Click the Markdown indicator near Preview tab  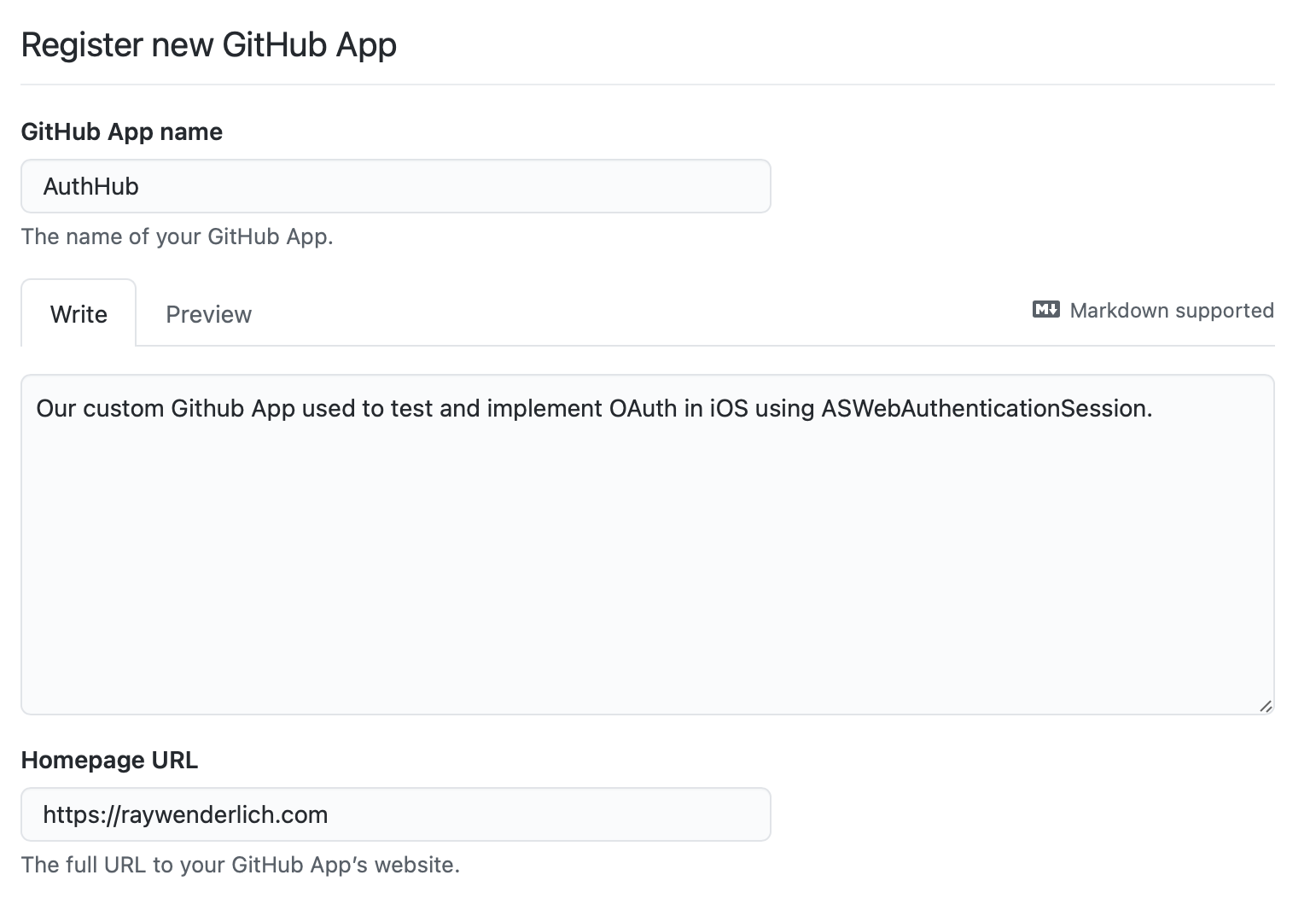pyautogui.click(x=1045, y=310)
